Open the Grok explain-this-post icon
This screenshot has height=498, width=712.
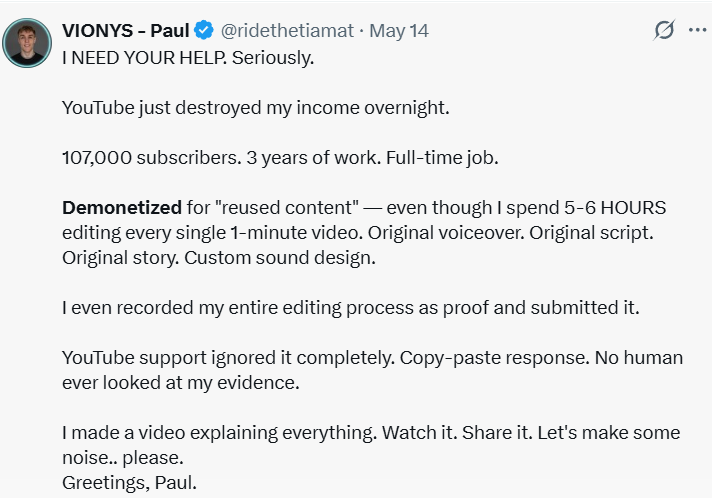664,30
